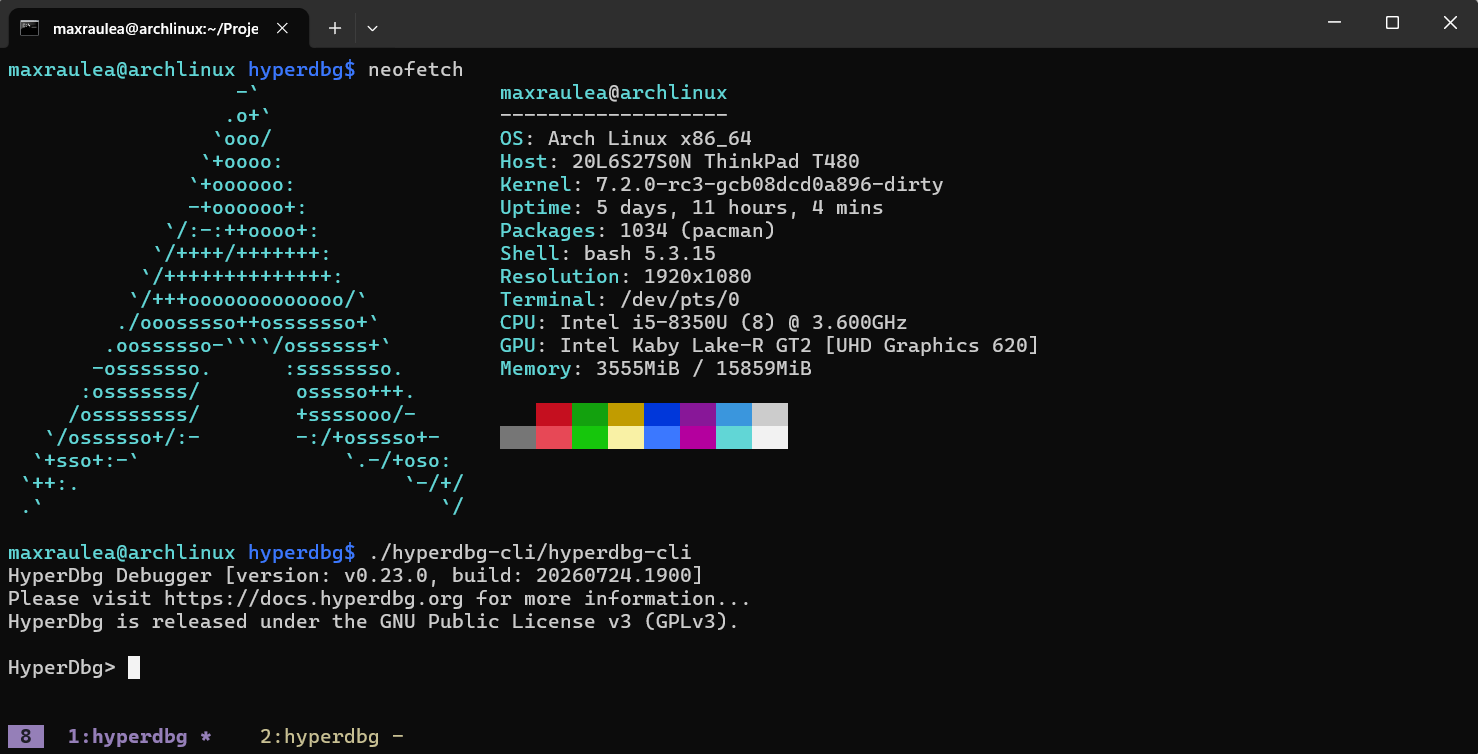Click the "Packages: 1034 (pacman)" line
The height and width of the screenshot is (754, 1478).
pos(638,231)
